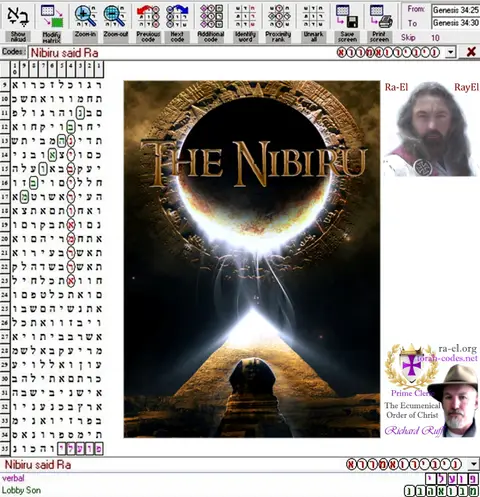
Task: Click the 'Lobby Son' entry
Action: 21,490
